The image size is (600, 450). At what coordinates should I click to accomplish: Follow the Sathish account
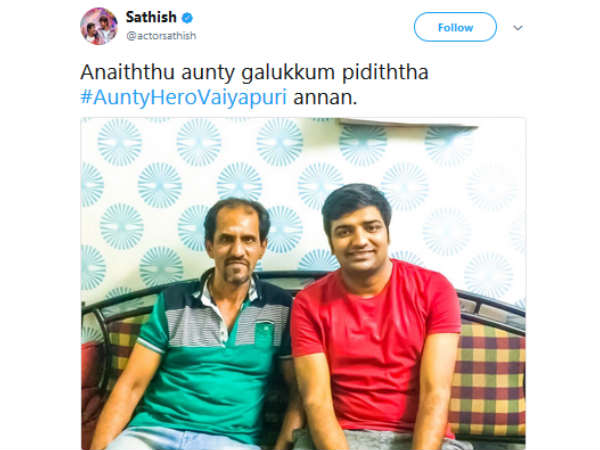tap(455, 27)
